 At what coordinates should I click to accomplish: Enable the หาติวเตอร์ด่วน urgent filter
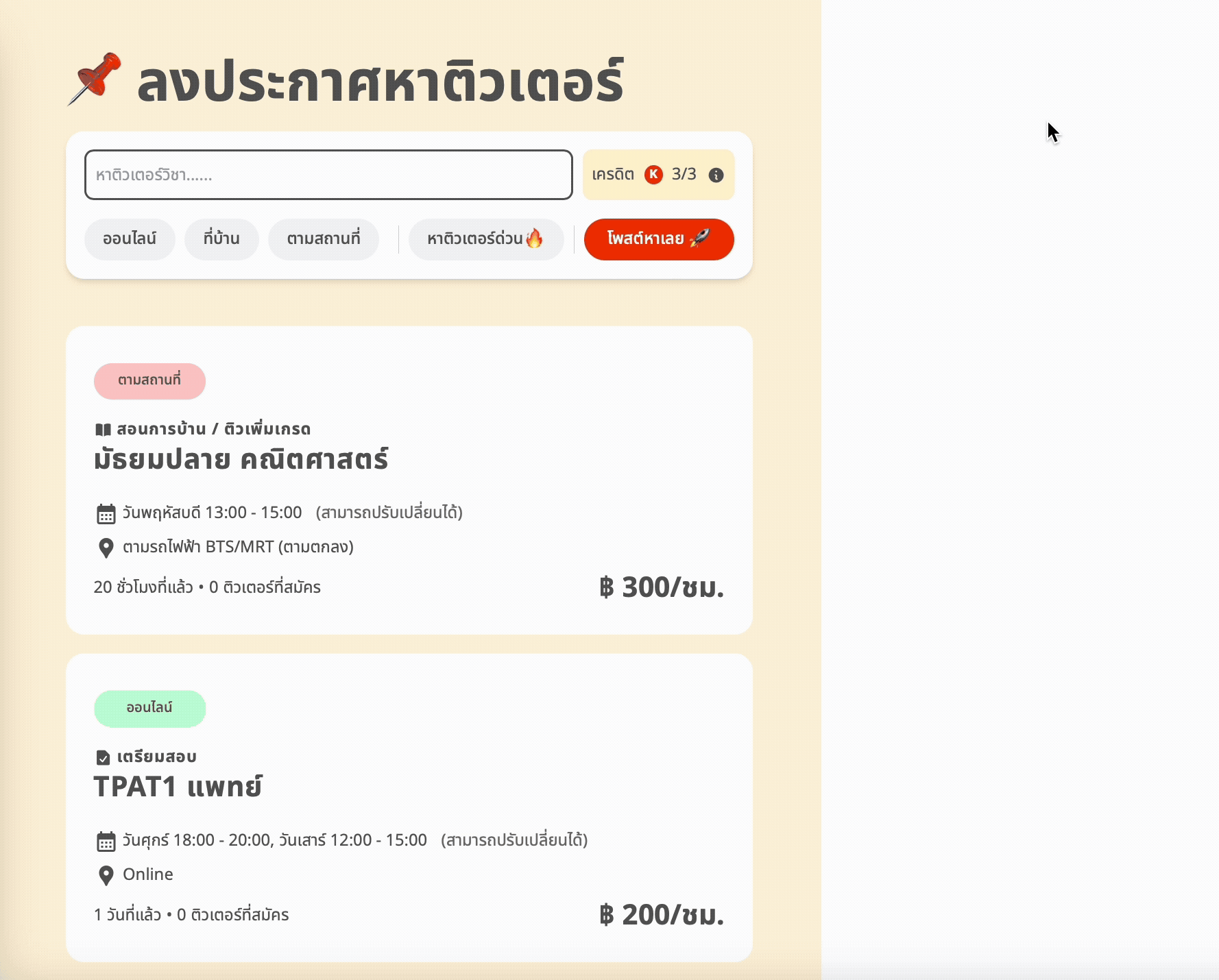click(x=485, y=239)
